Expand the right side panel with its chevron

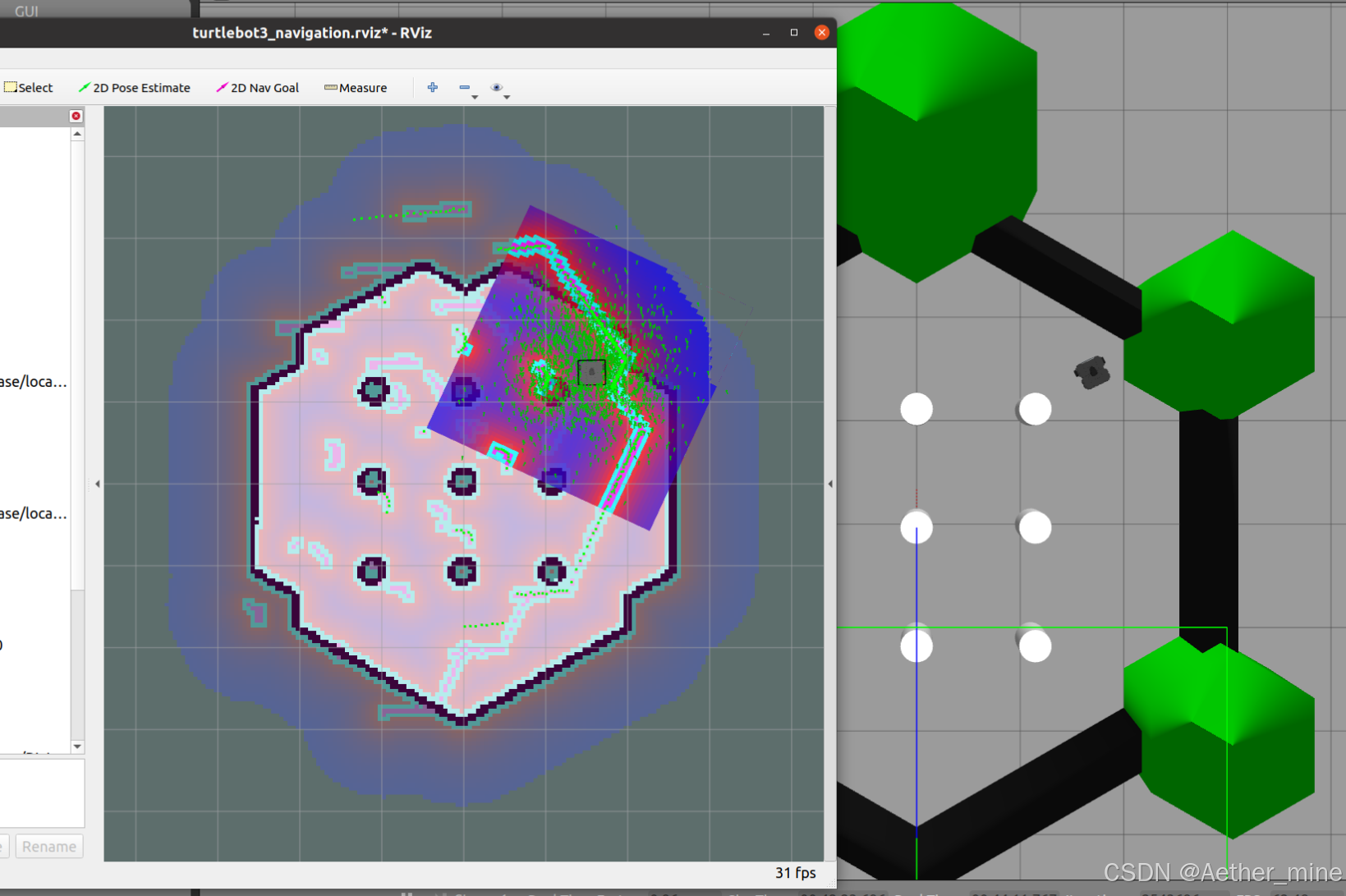[x=830, y=484]
